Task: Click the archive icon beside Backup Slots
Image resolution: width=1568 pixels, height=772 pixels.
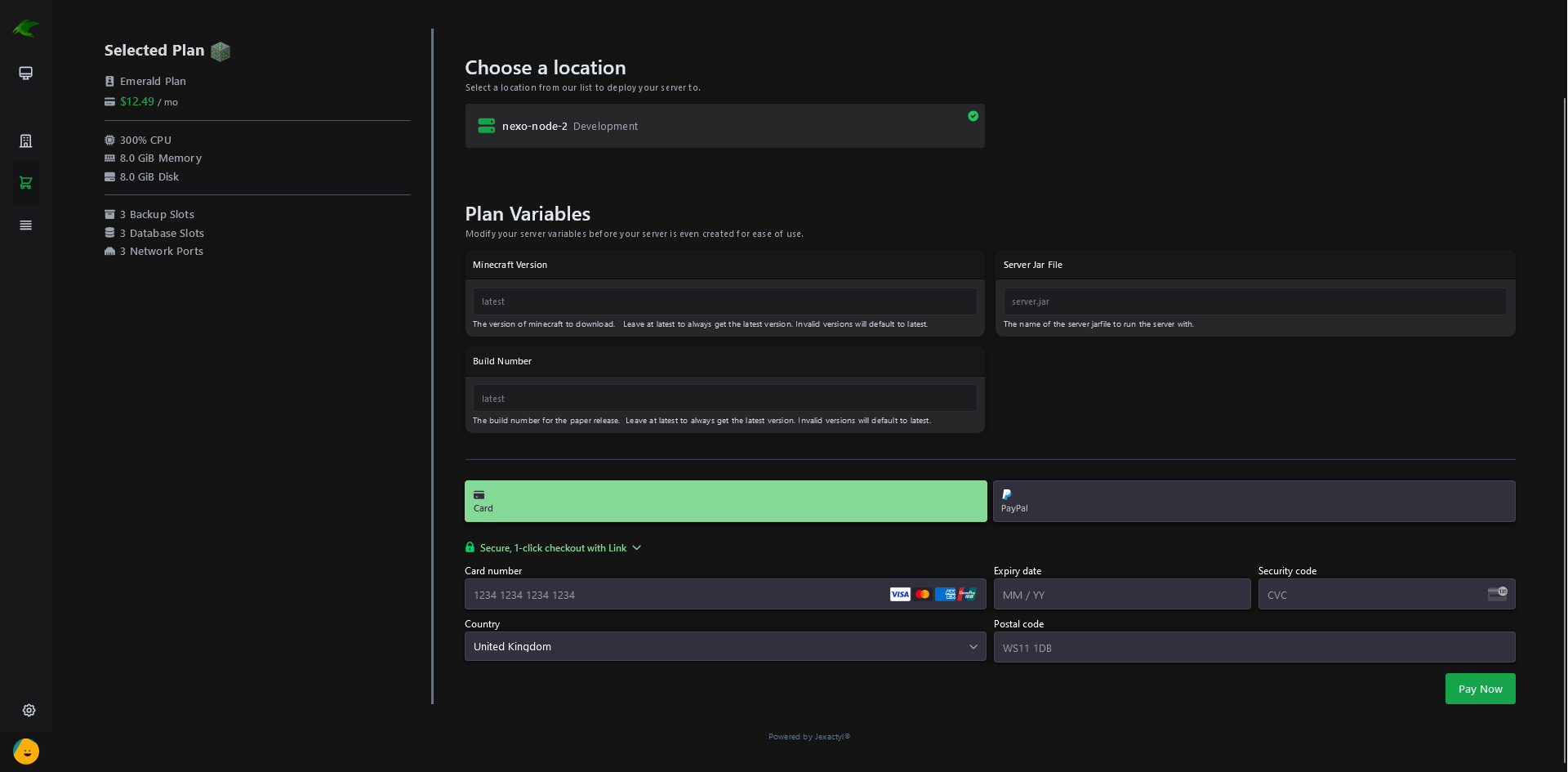Action: 109,214
